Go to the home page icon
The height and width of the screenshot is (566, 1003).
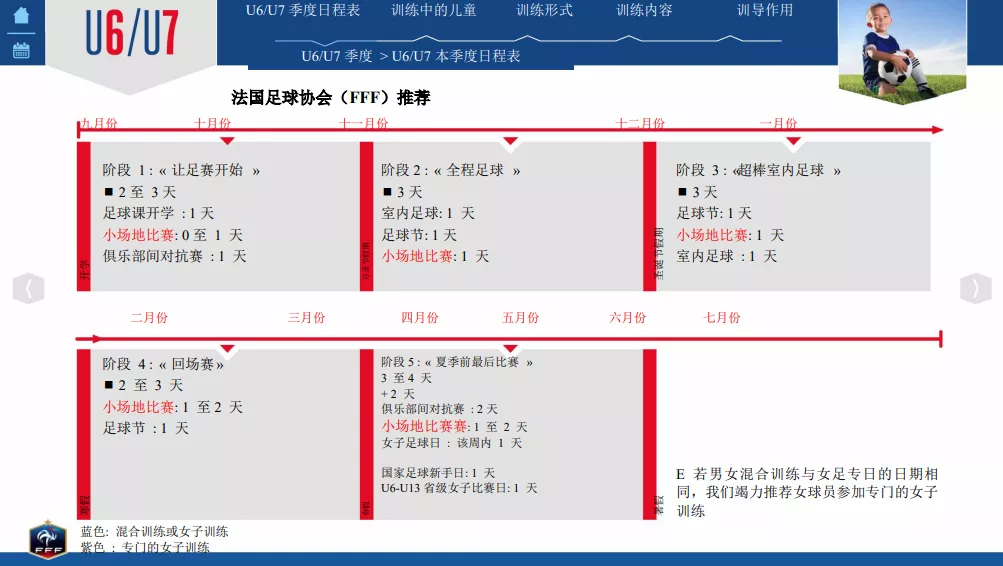tap(21, 15)
